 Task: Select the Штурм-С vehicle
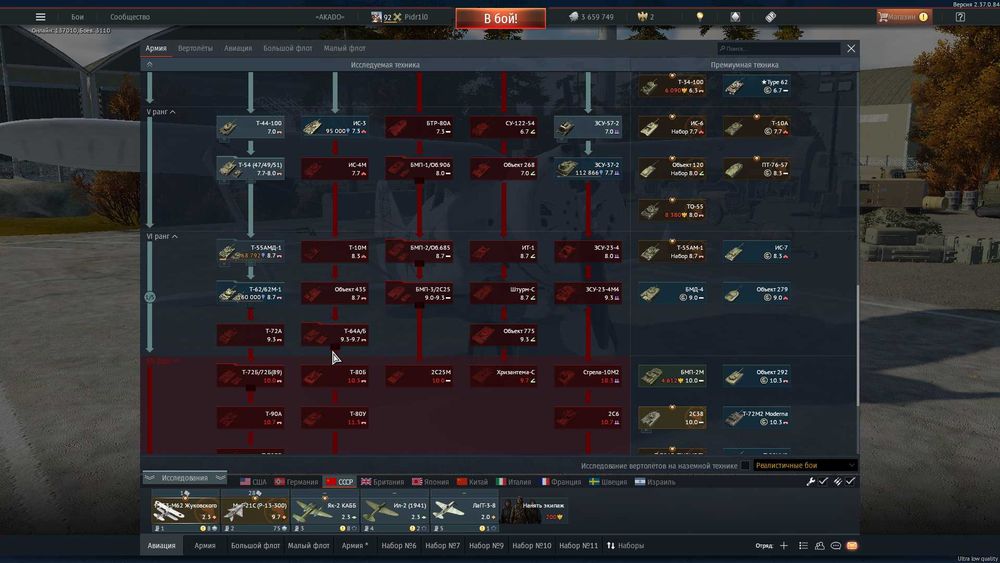pyautogui.click(x=503, y=293)
